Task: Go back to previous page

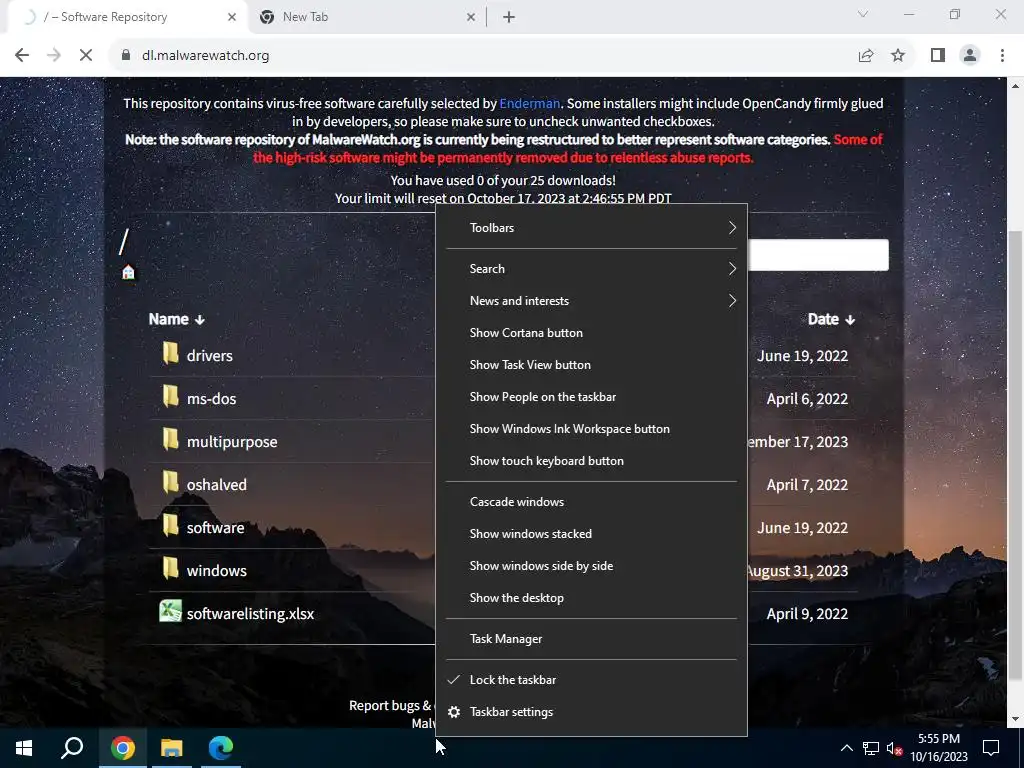Action: coord(22,56)
